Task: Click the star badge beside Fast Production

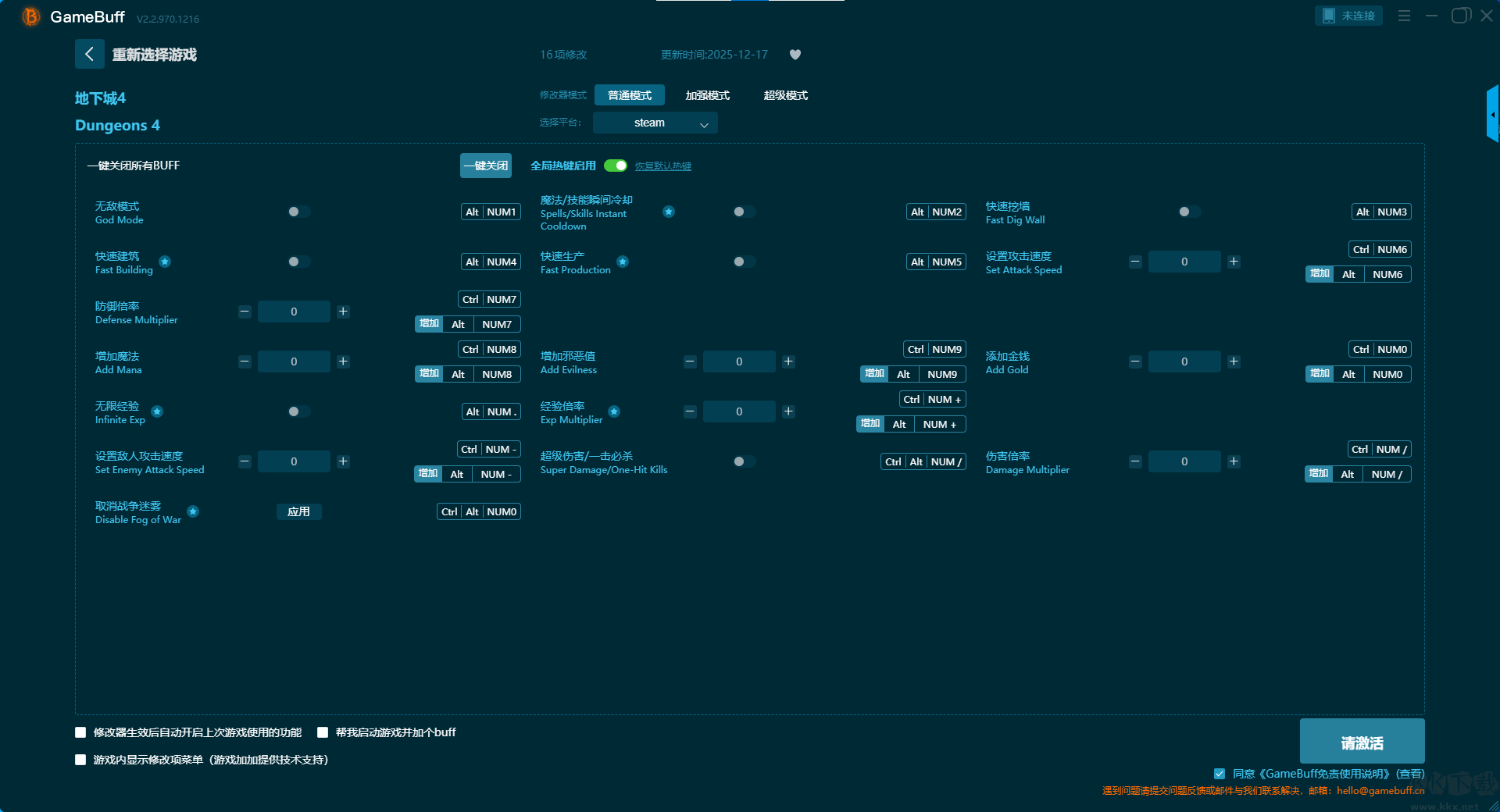Action: pos(623,262)
